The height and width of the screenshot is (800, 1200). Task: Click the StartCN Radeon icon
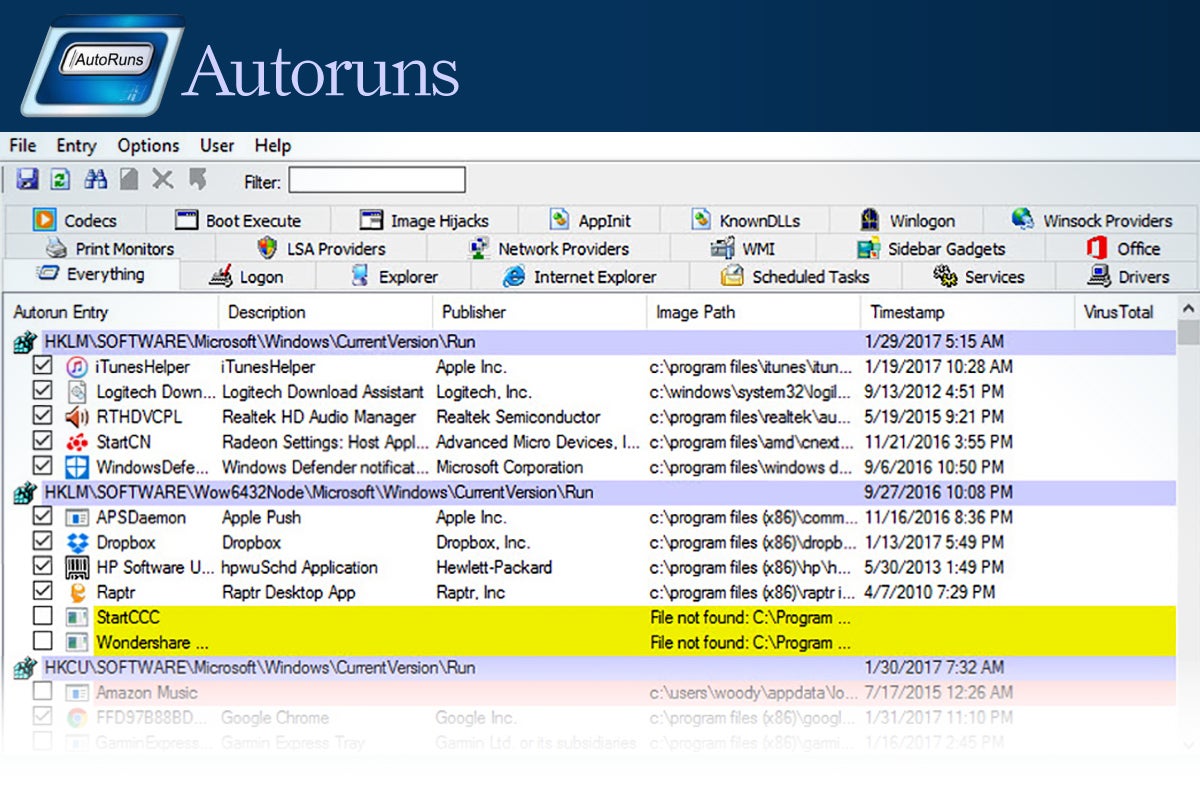[x=77, y=442]
